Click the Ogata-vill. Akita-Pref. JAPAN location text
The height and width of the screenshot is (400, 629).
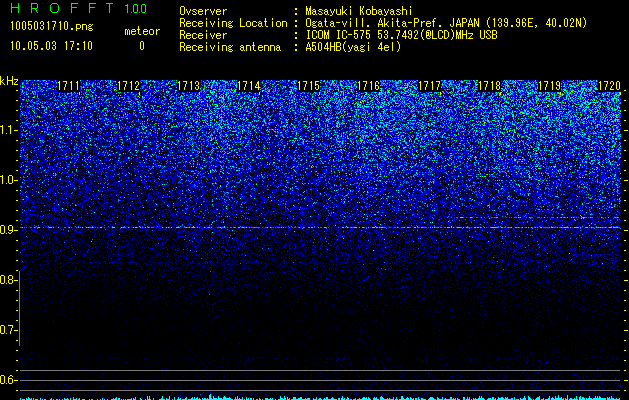[x=446, y=23]
